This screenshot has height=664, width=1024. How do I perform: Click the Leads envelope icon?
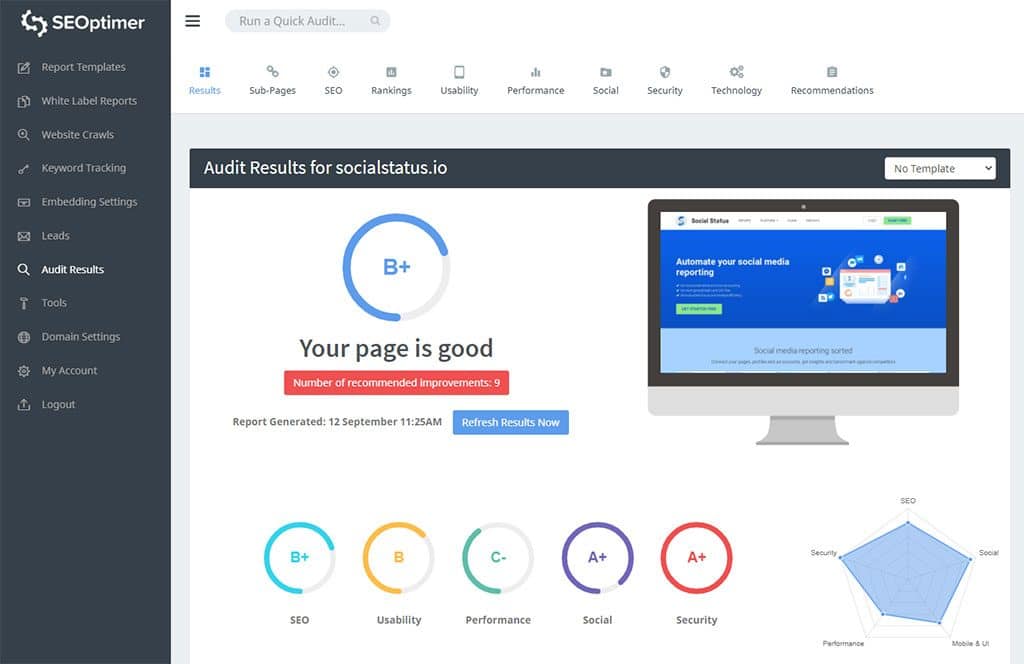pyautogui.click(x=24, y=236)
